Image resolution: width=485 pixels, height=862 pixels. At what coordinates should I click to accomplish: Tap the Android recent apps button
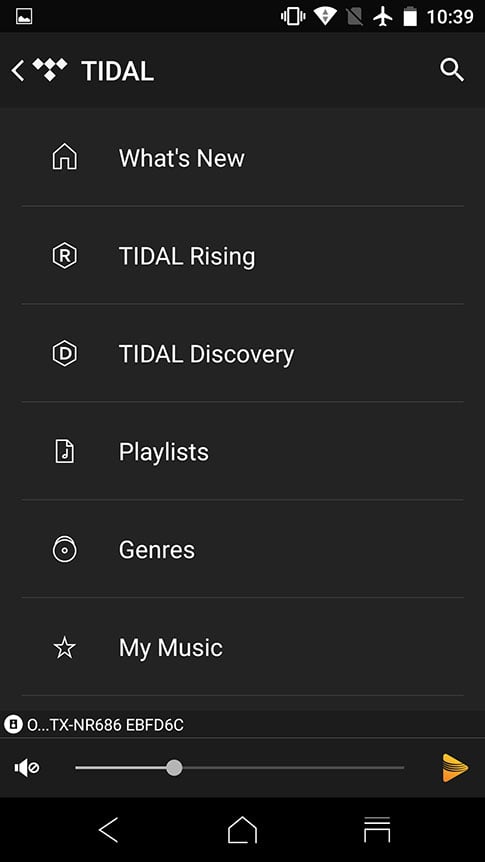point(377,830)
